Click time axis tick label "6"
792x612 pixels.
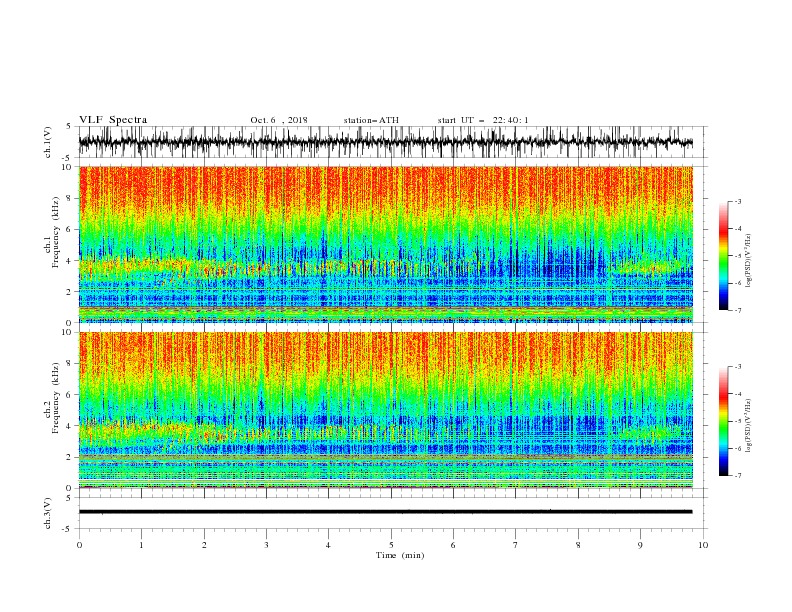453,545
